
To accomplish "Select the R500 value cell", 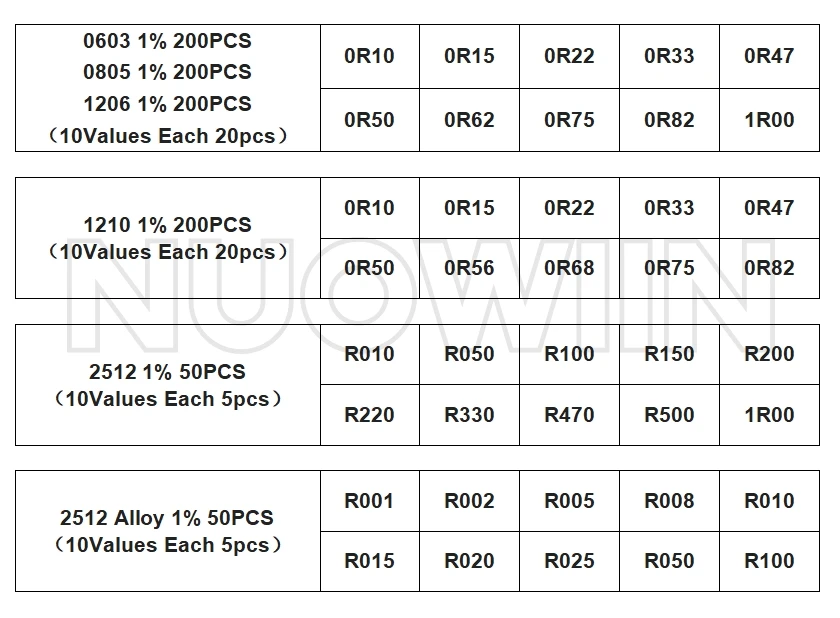I will 670,415.
